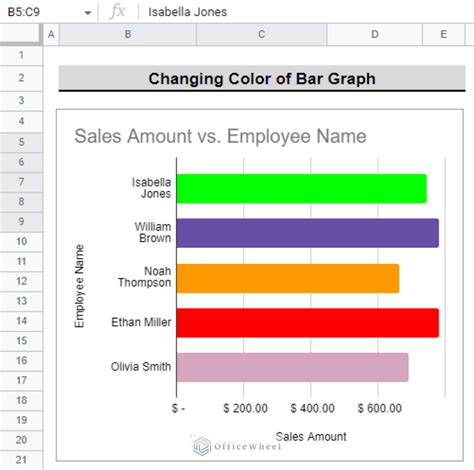Select row 17 header
Screen dimensions: 474x470
click(21, 380)
